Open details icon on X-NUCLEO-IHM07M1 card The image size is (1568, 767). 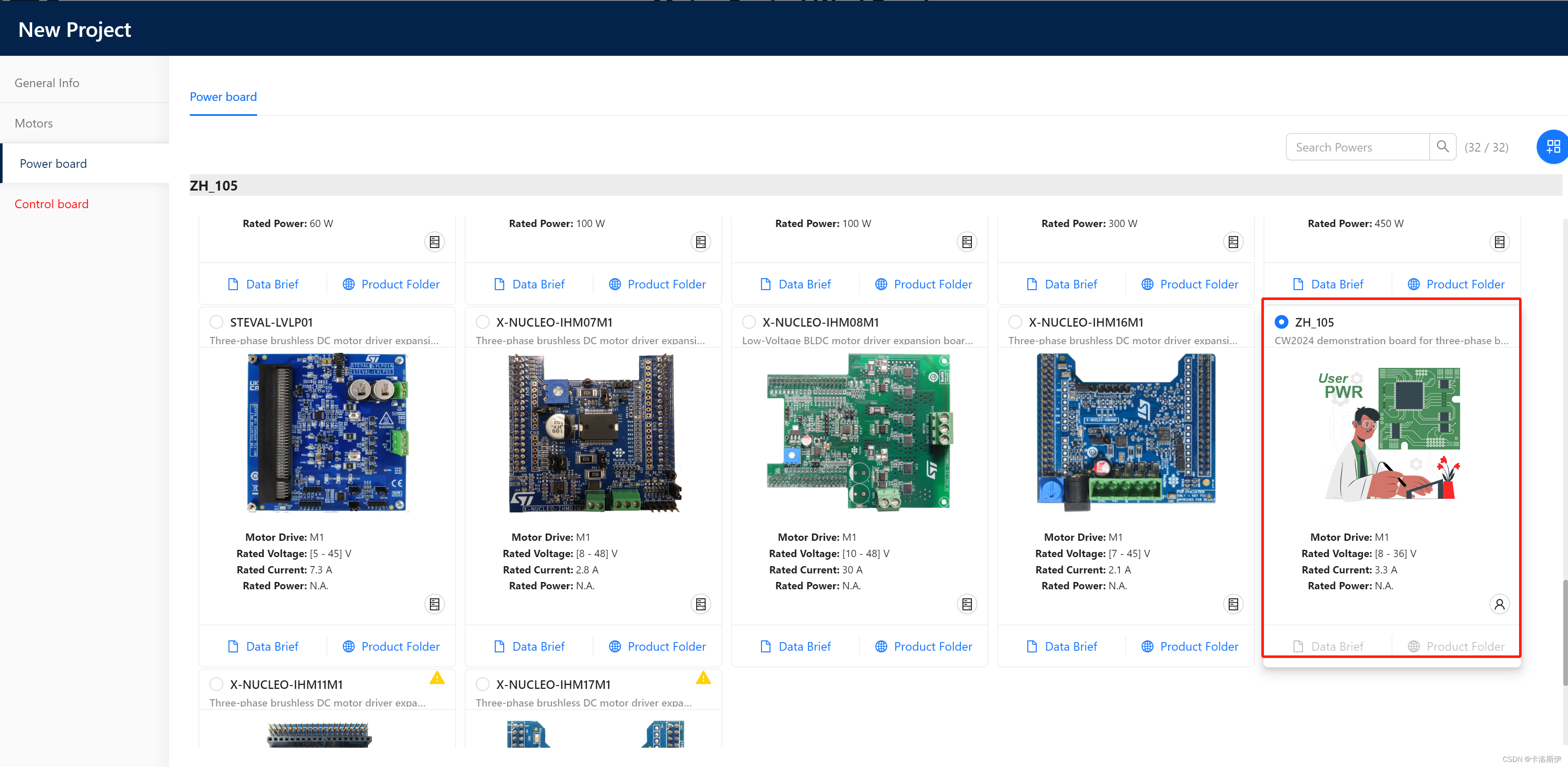click(700, 604)
